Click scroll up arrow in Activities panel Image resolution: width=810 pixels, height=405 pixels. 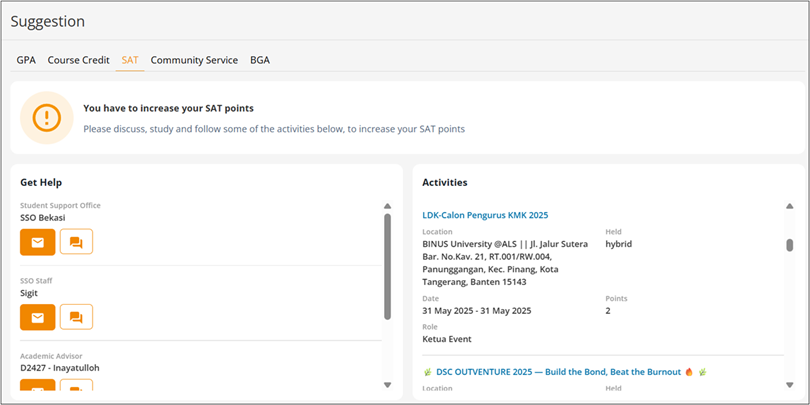point(789,207)
